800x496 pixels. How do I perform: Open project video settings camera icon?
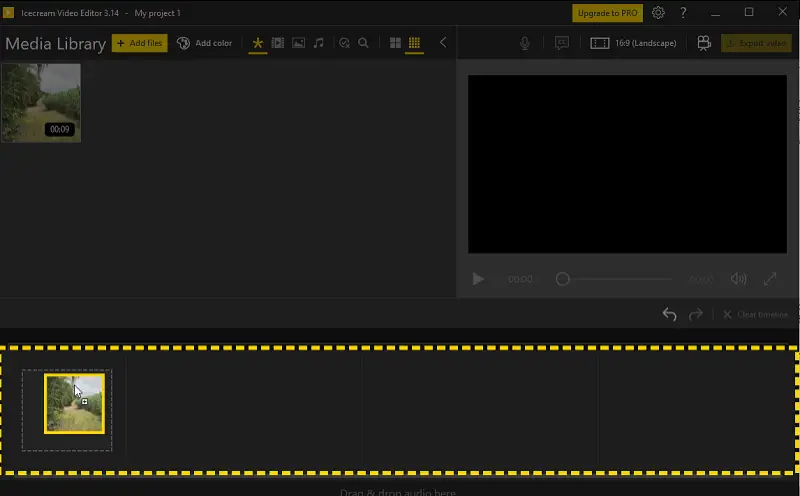coord(704,43)
